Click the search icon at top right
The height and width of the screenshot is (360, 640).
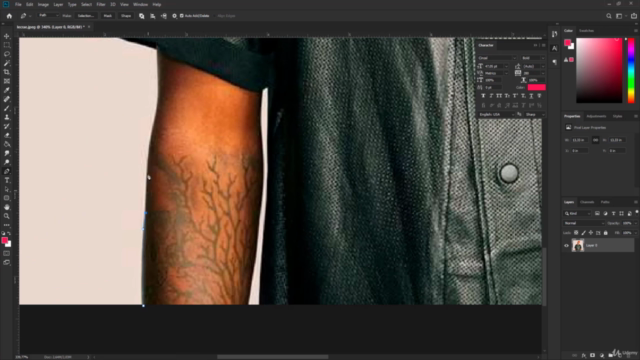tap(609, 16)
